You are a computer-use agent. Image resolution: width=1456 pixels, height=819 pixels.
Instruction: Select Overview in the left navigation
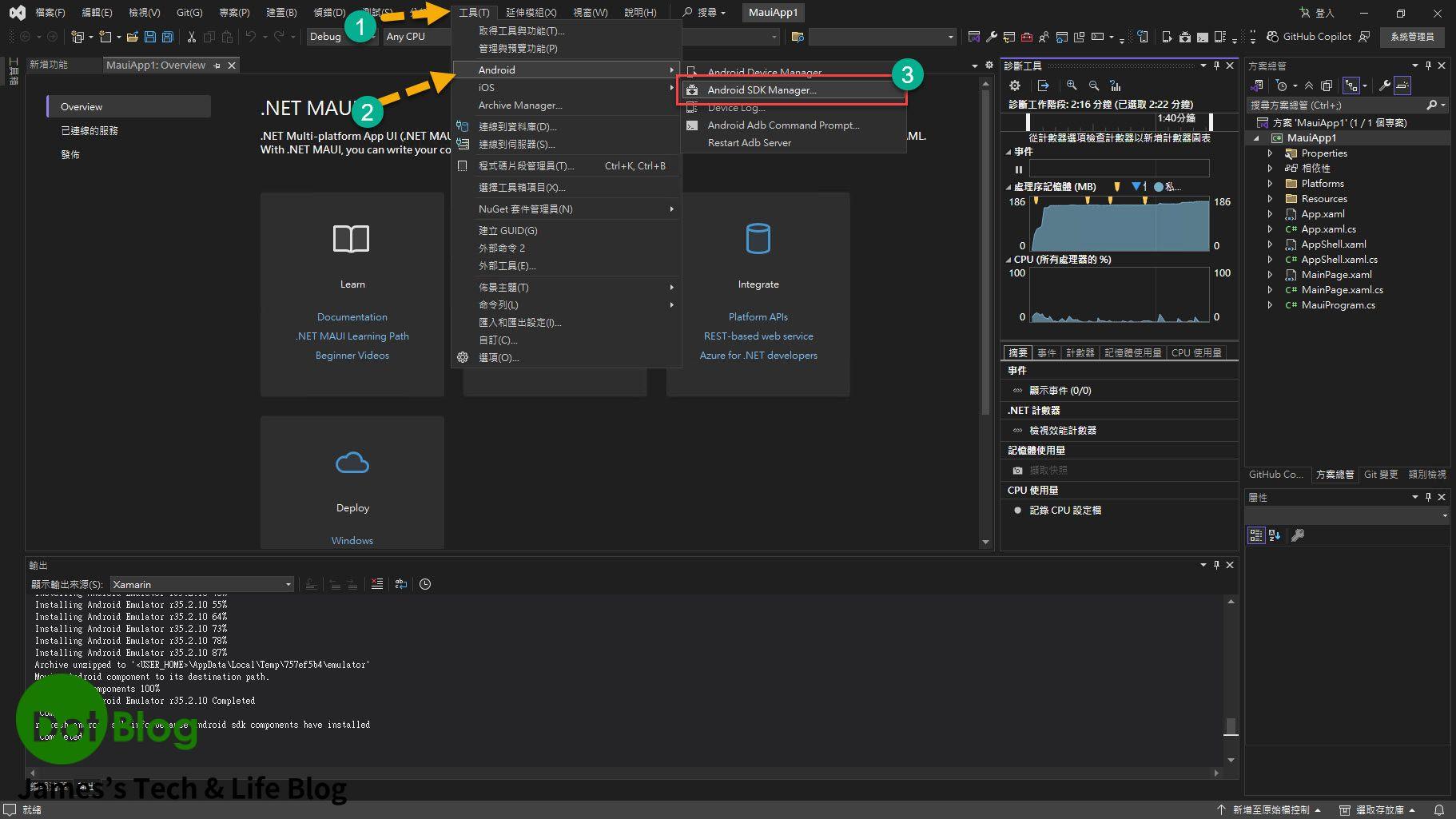[129, 107]
